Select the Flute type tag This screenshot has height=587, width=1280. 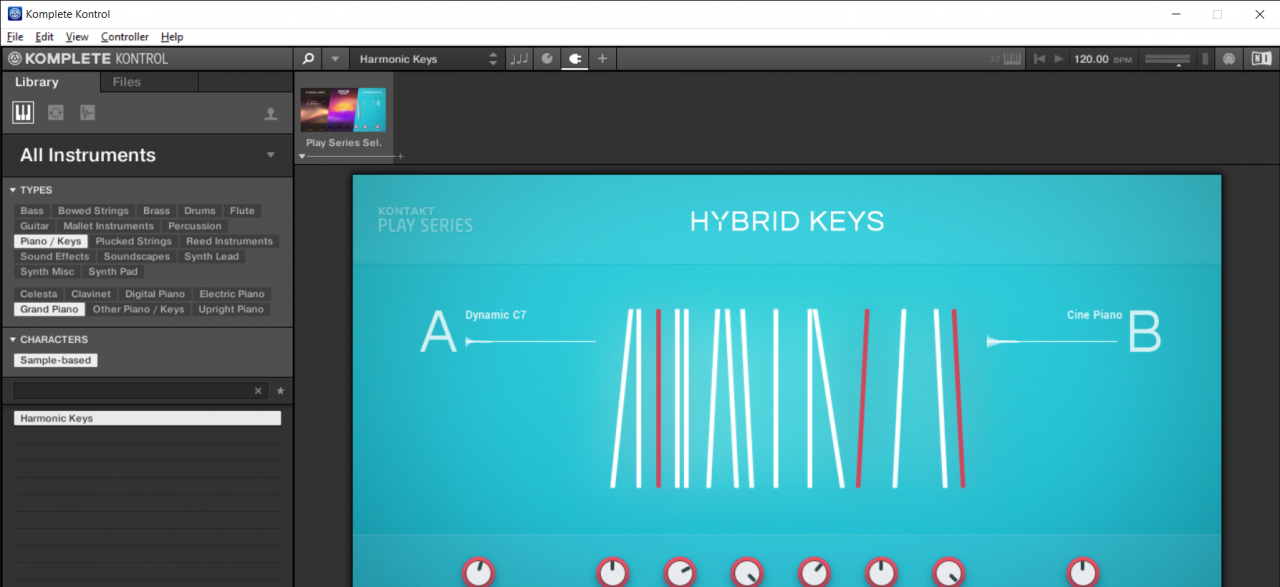(x=242, y=211)
